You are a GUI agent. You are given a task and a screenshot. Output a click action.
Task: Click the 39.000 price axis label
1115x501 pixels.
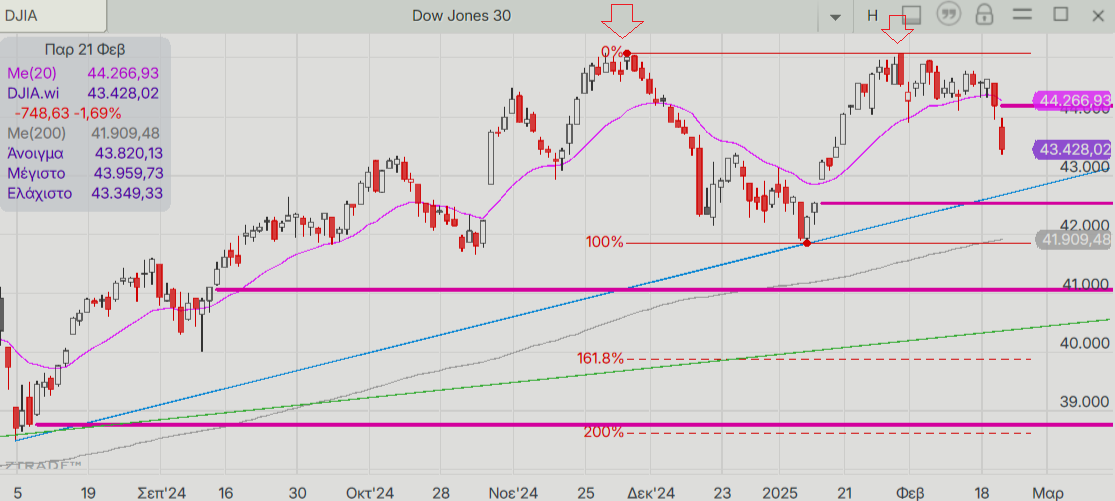1084,402
